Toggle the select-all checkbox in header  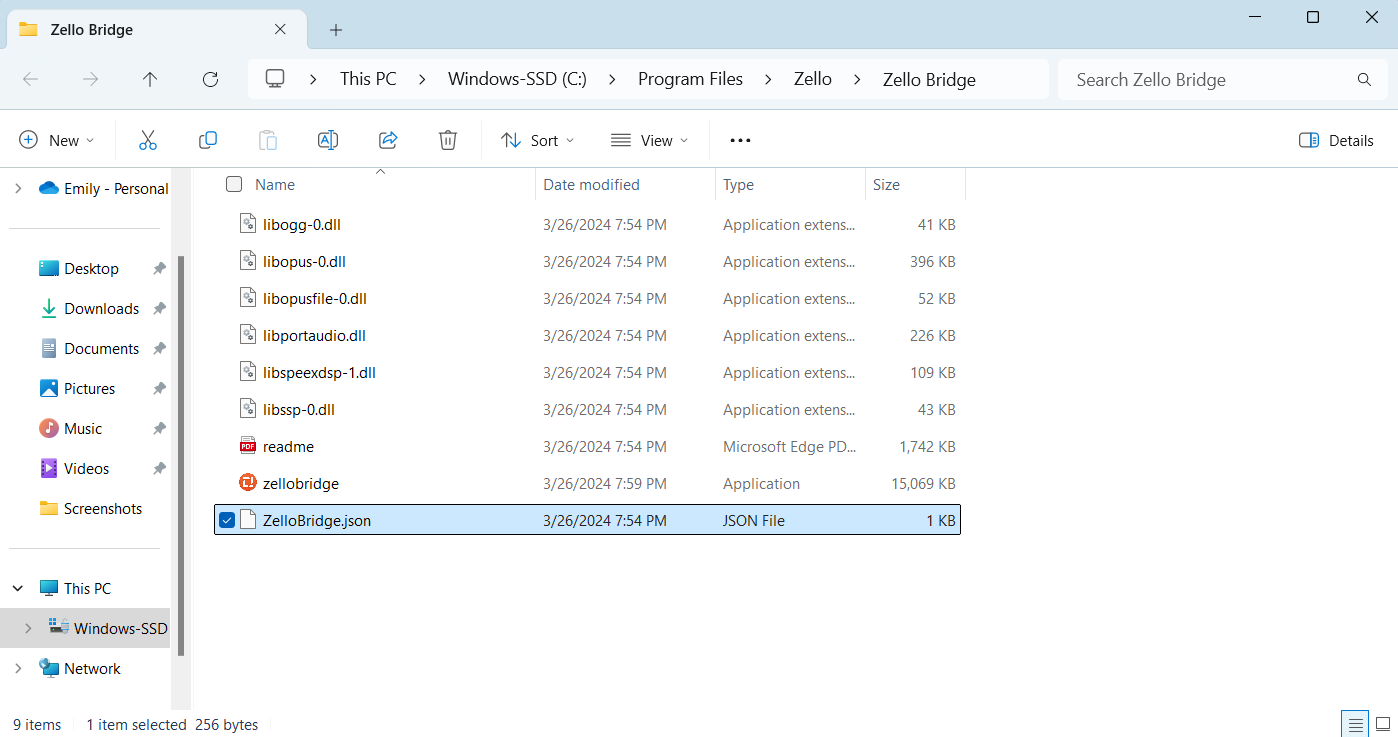click(234, 184)
